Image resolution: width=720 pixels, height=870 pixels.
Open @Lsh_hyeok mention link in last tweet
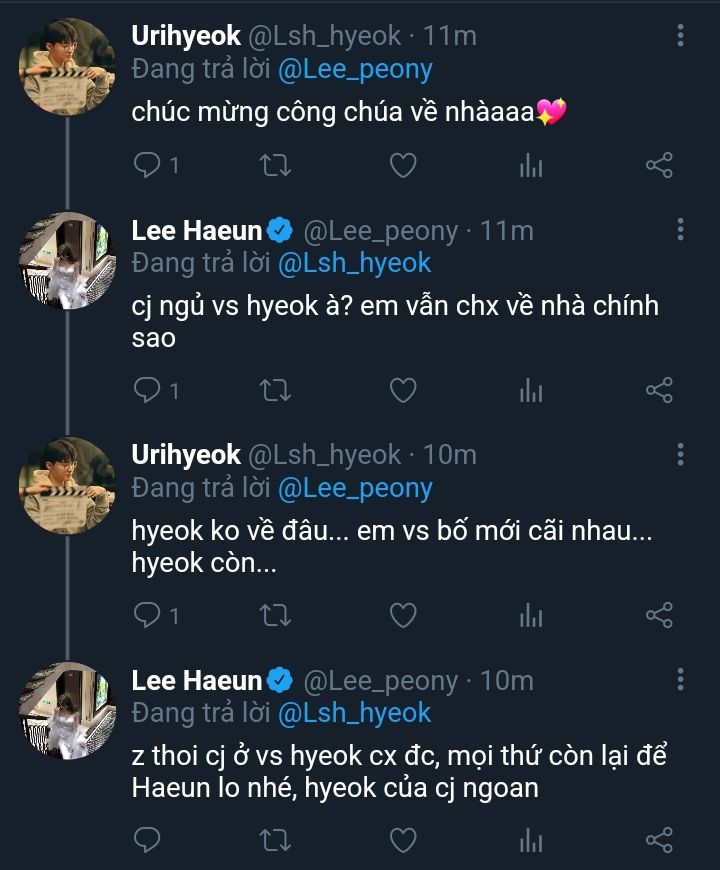354,712
